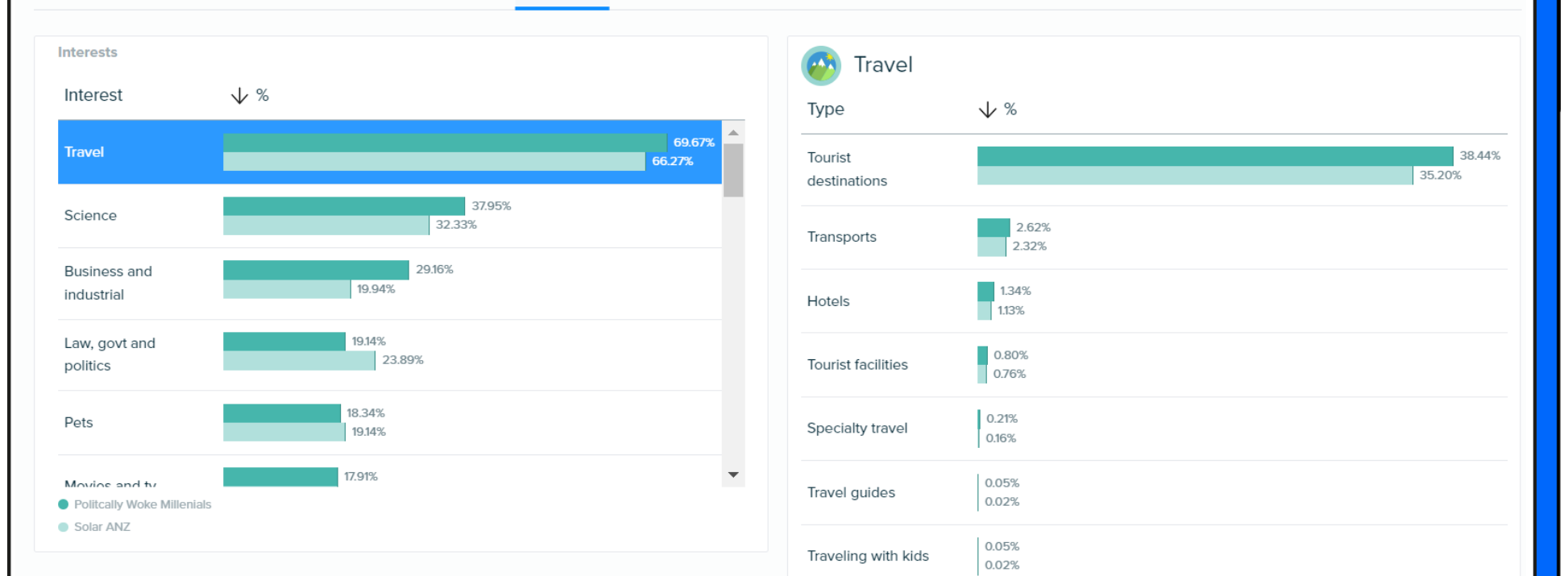Toggle Politcally Woke Millenials legend dot
1568x576 pixels.
click(x=64, y=504)
